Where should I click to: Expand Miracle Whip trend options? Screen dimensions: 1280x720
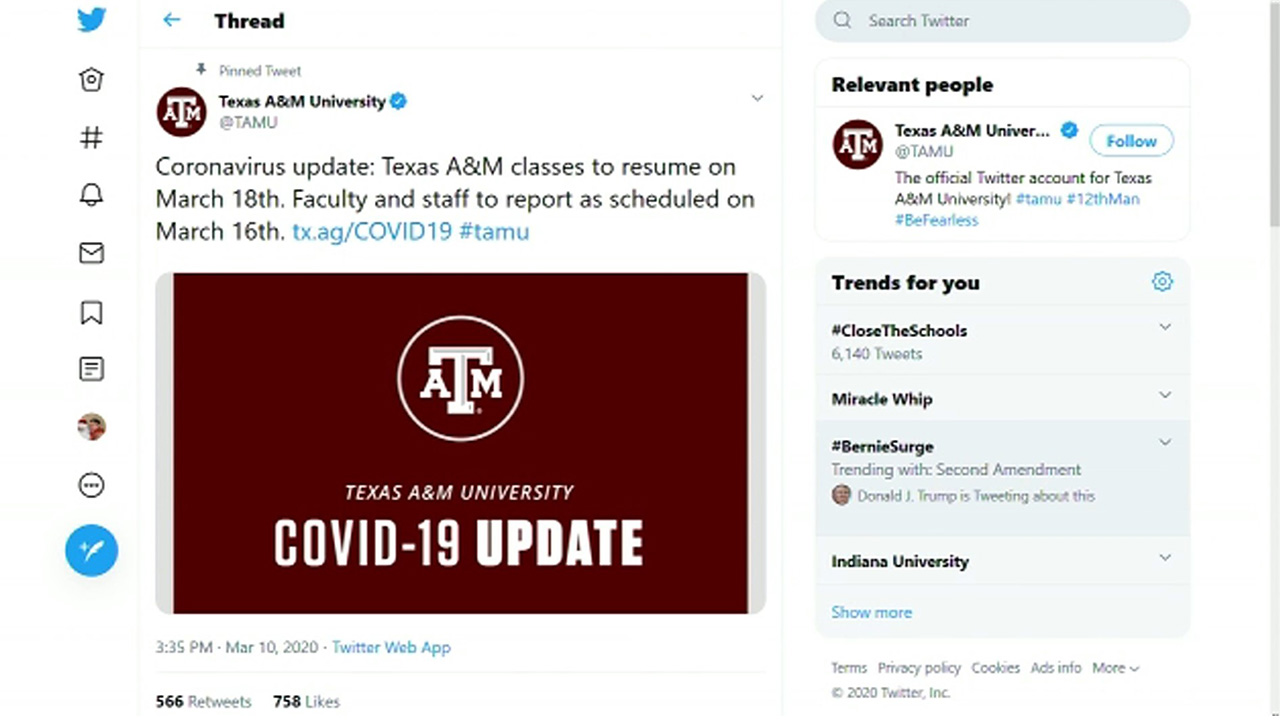click(1165, 395)
